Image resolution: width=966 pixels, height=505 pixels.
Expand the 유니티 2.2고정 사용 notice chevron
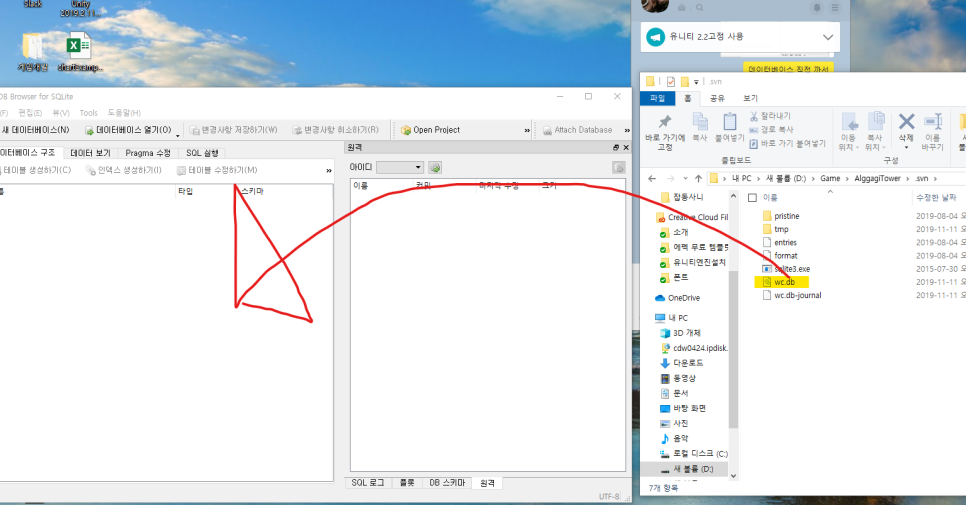827,37
